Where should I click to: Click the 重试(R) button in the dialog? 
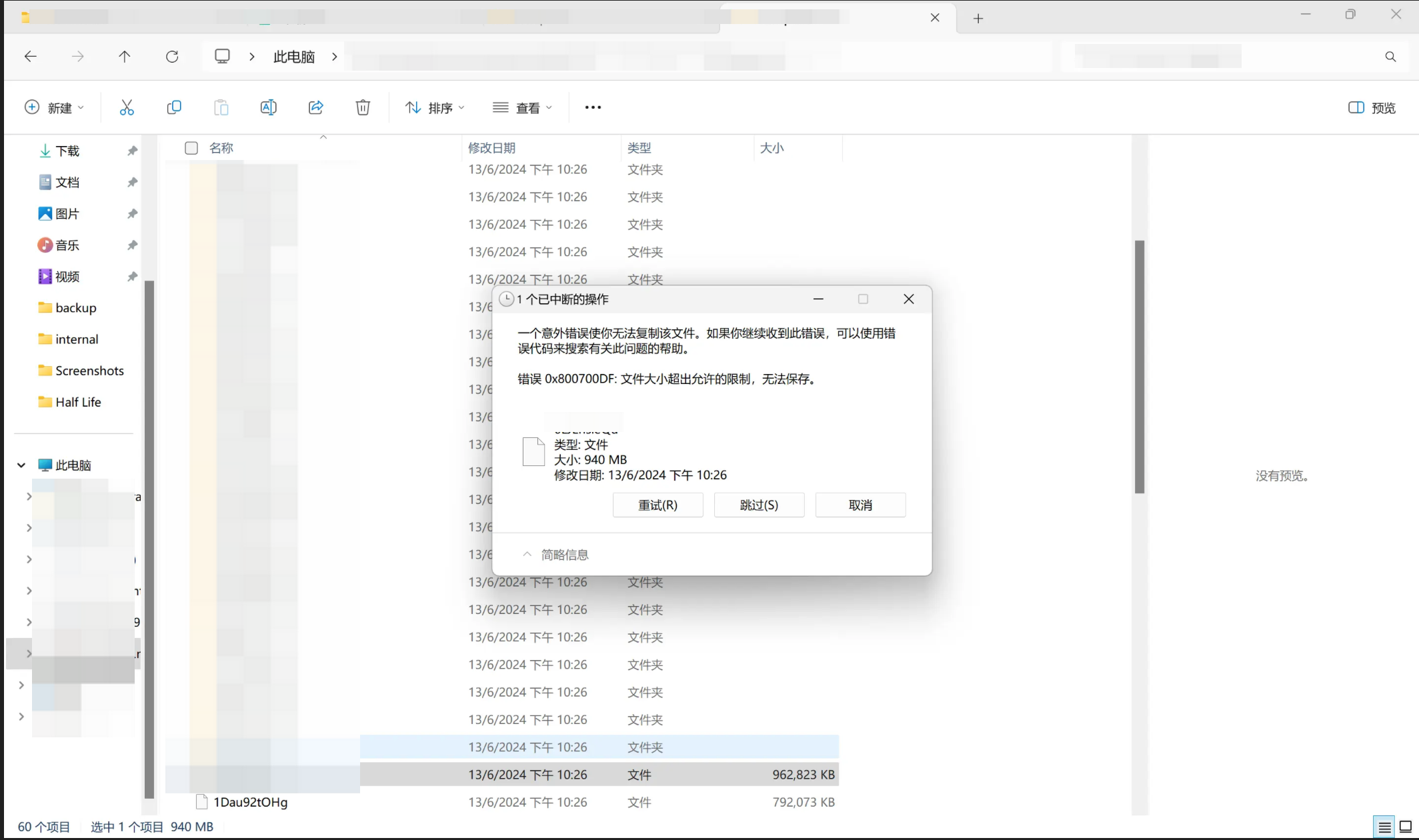(657, 505)
